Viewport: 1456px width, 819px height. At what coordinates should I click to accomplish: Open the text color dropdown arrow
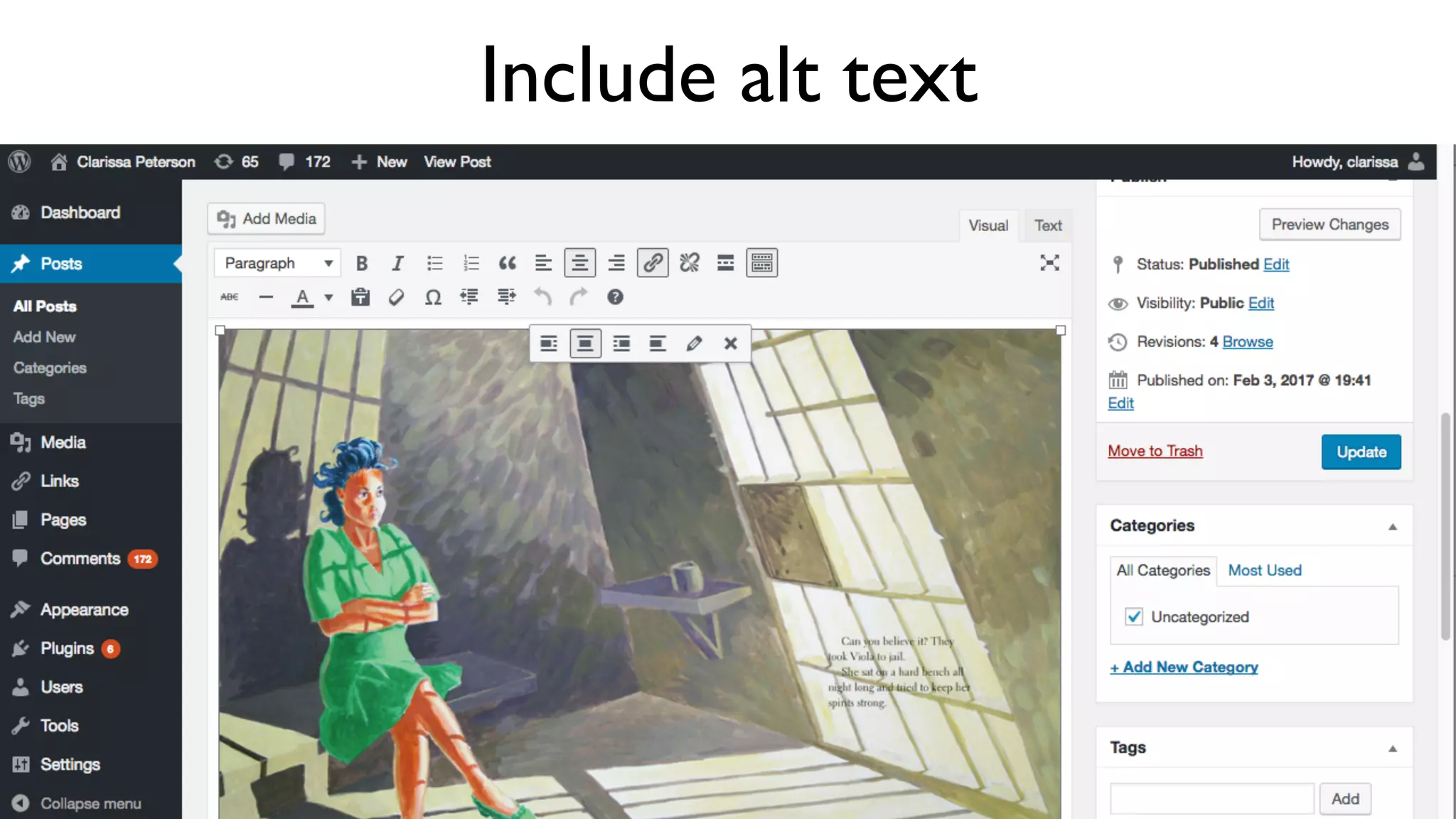tap(328, 297)
